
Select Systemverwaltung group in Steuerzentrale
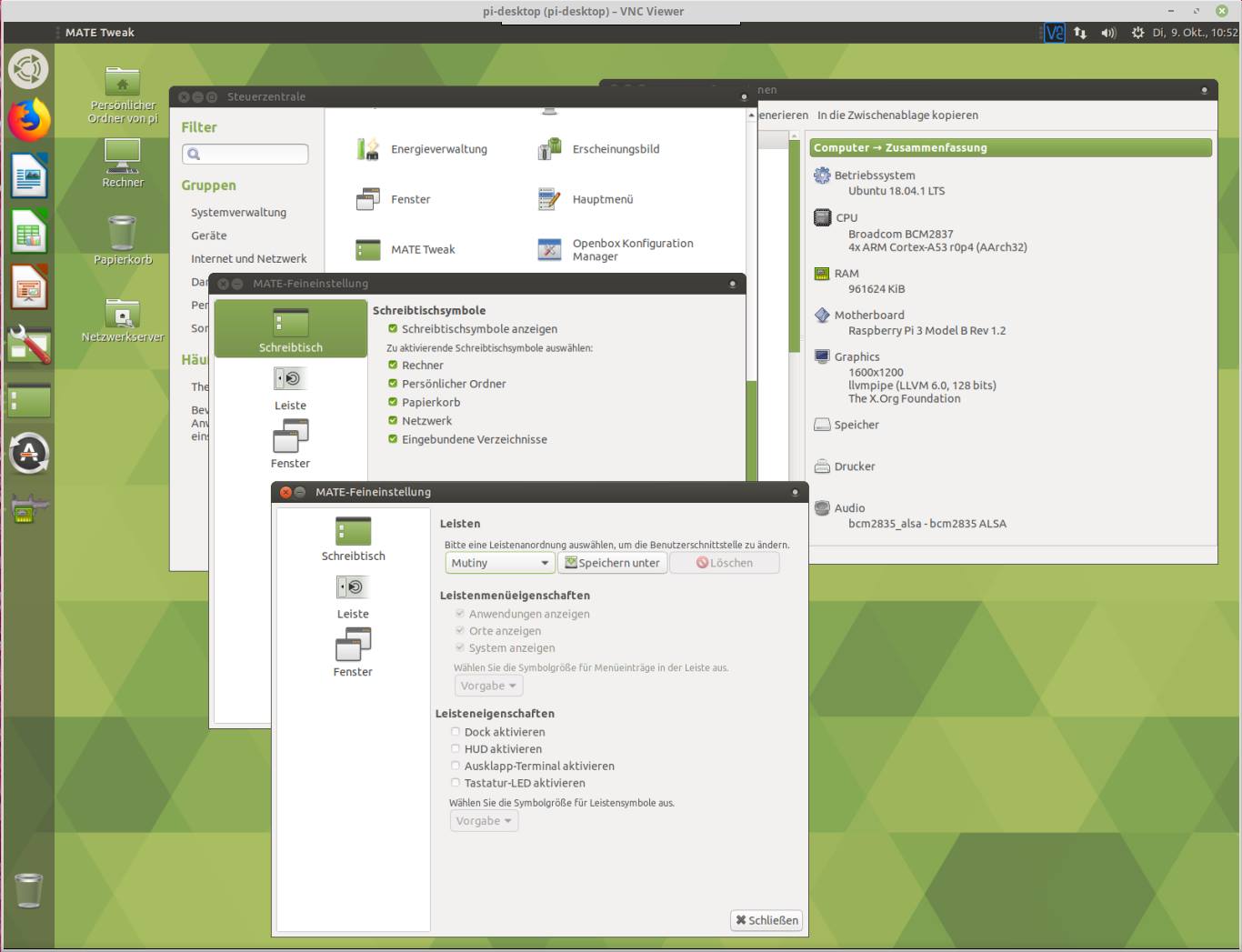pos(238,213)
